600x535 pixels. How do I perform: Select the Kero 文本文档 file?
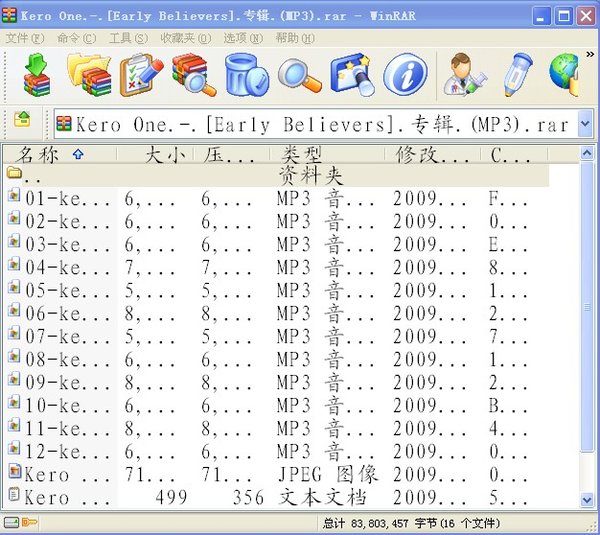277,497
